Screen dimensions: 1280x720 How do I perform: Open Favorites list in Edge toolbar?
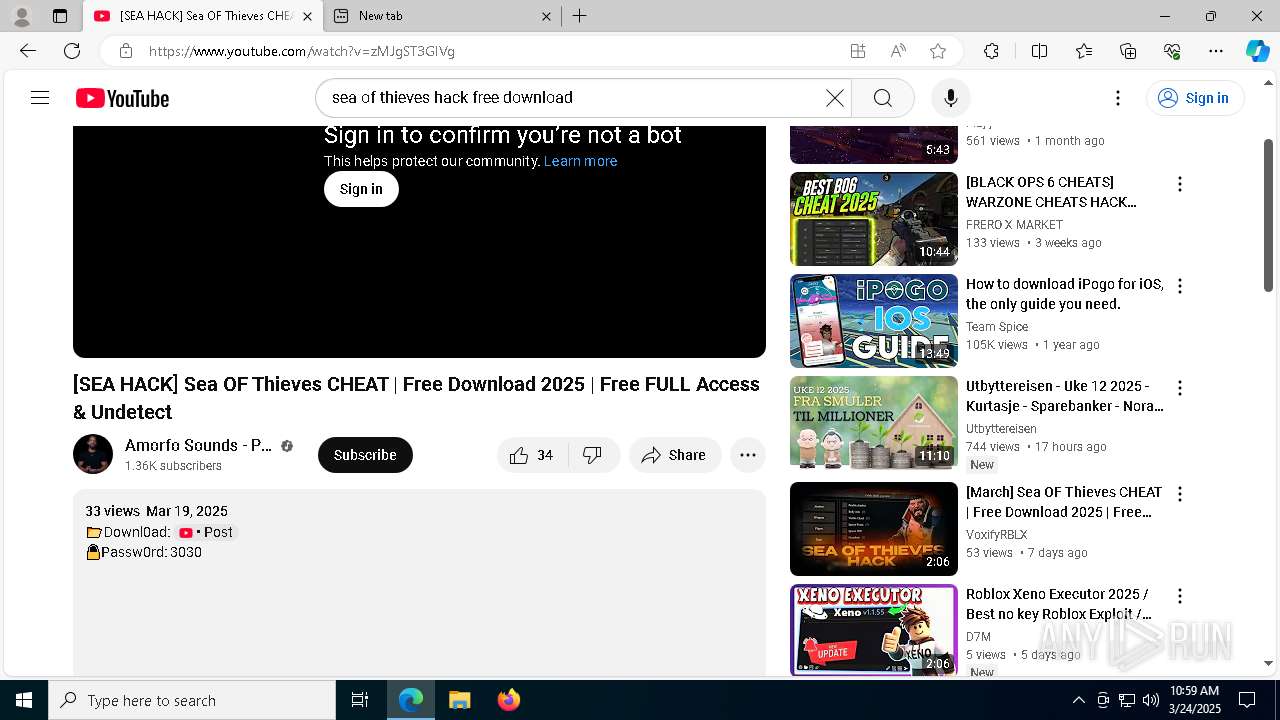(x=1084, y=51)
